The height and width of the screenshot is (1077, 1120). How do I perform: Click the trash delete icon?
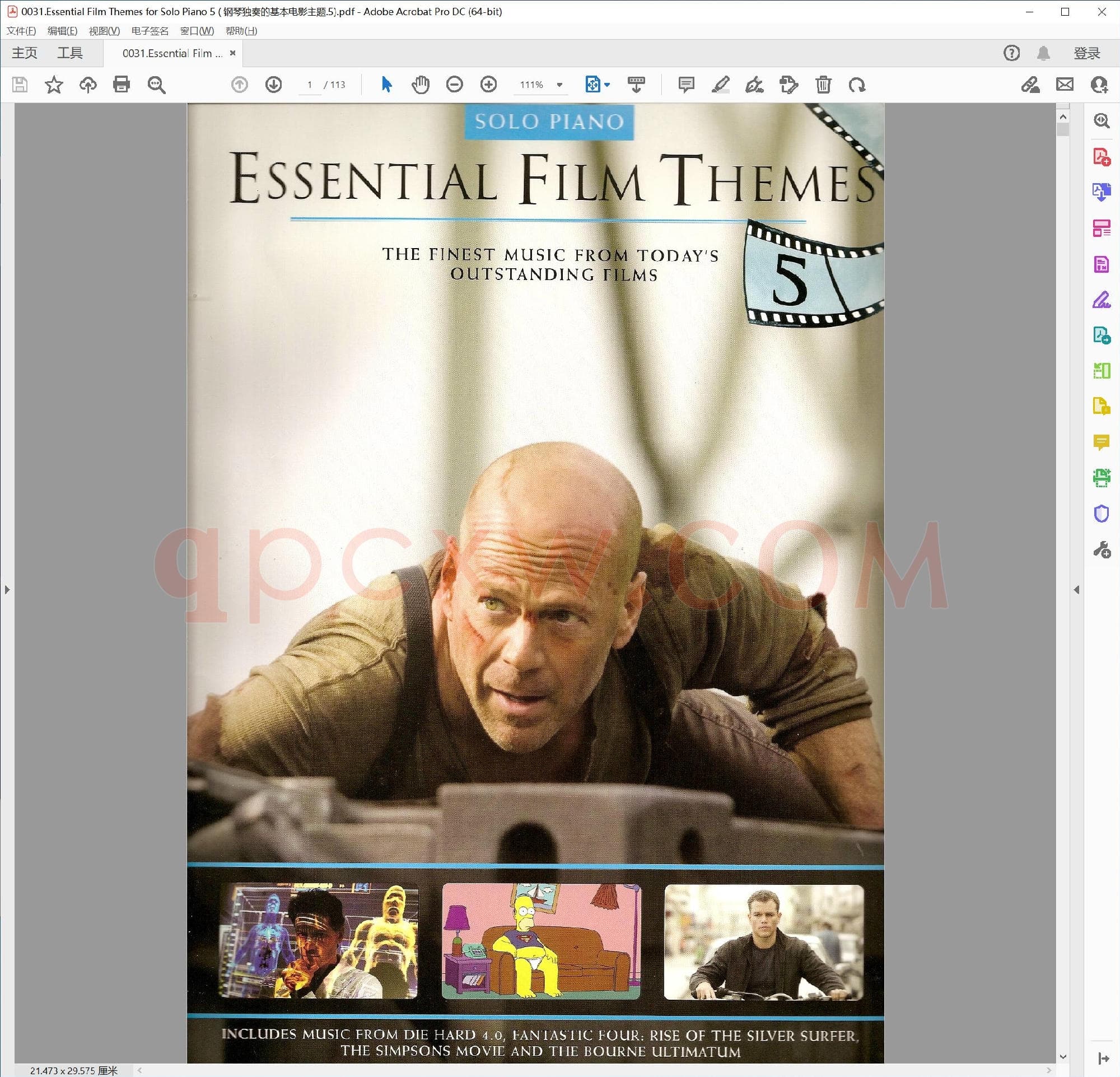pos(823,85)
